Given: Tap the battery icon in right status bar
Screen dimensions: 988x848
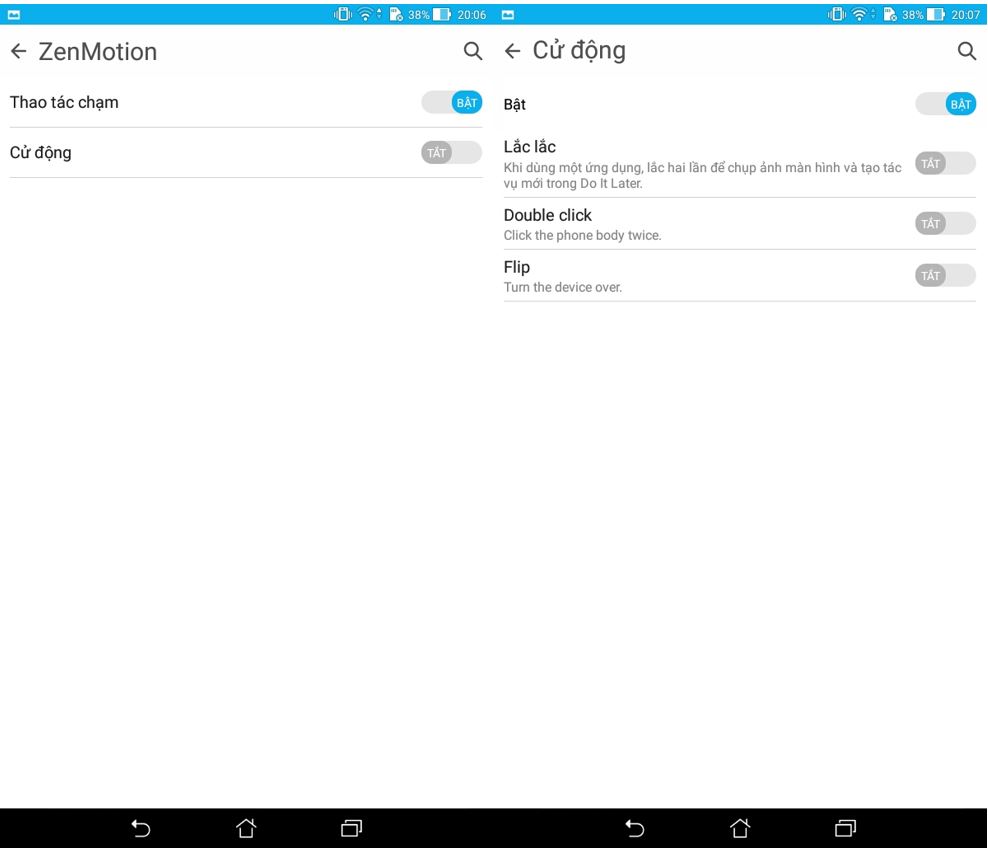Looking at the screenshot, I should [x=936, y=14].
